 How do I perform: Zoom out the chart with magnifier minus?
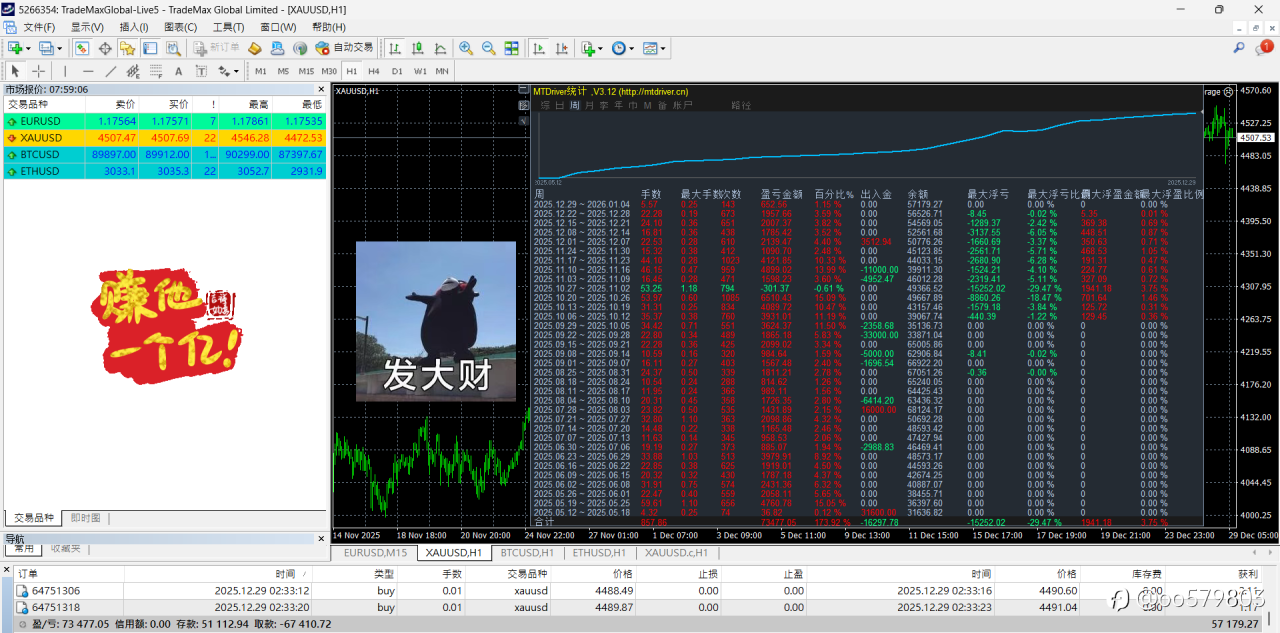pyautogui.click(x=488, y=47)
